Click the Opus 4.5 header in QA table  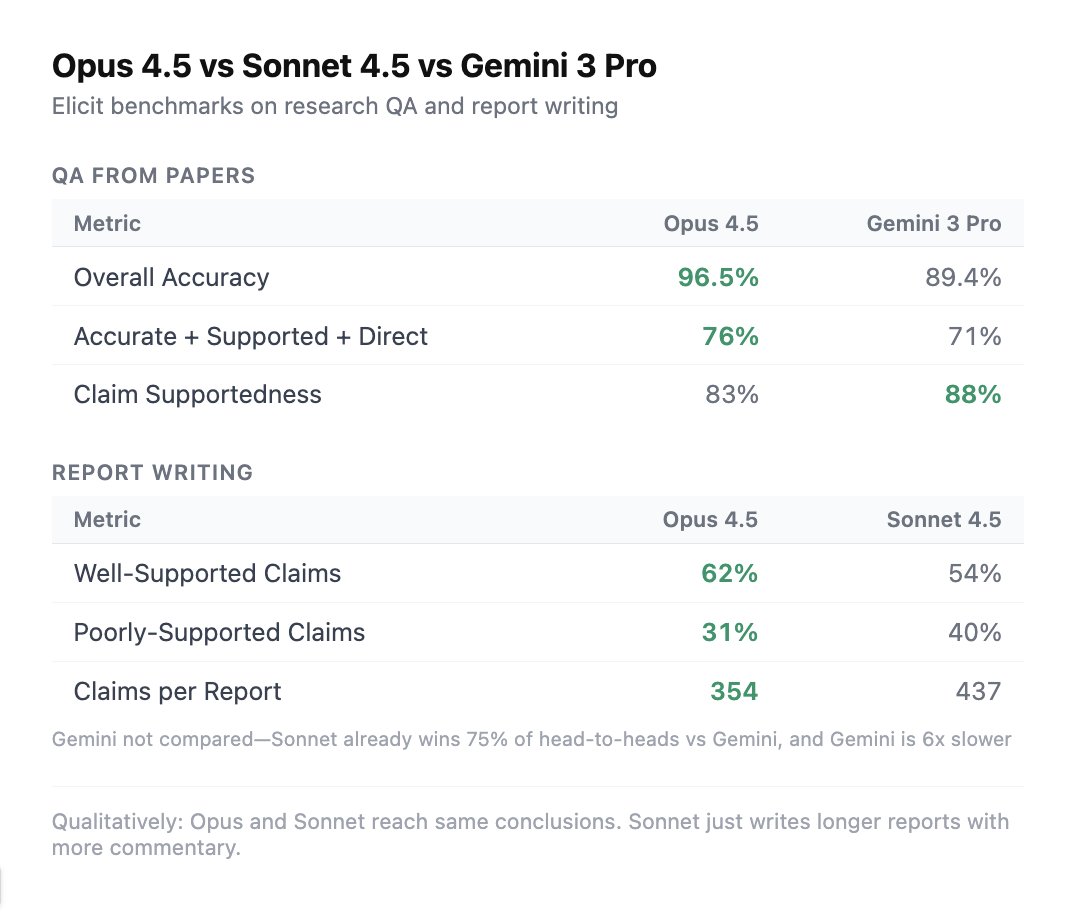pyautogui.click(x=710, y=224)
